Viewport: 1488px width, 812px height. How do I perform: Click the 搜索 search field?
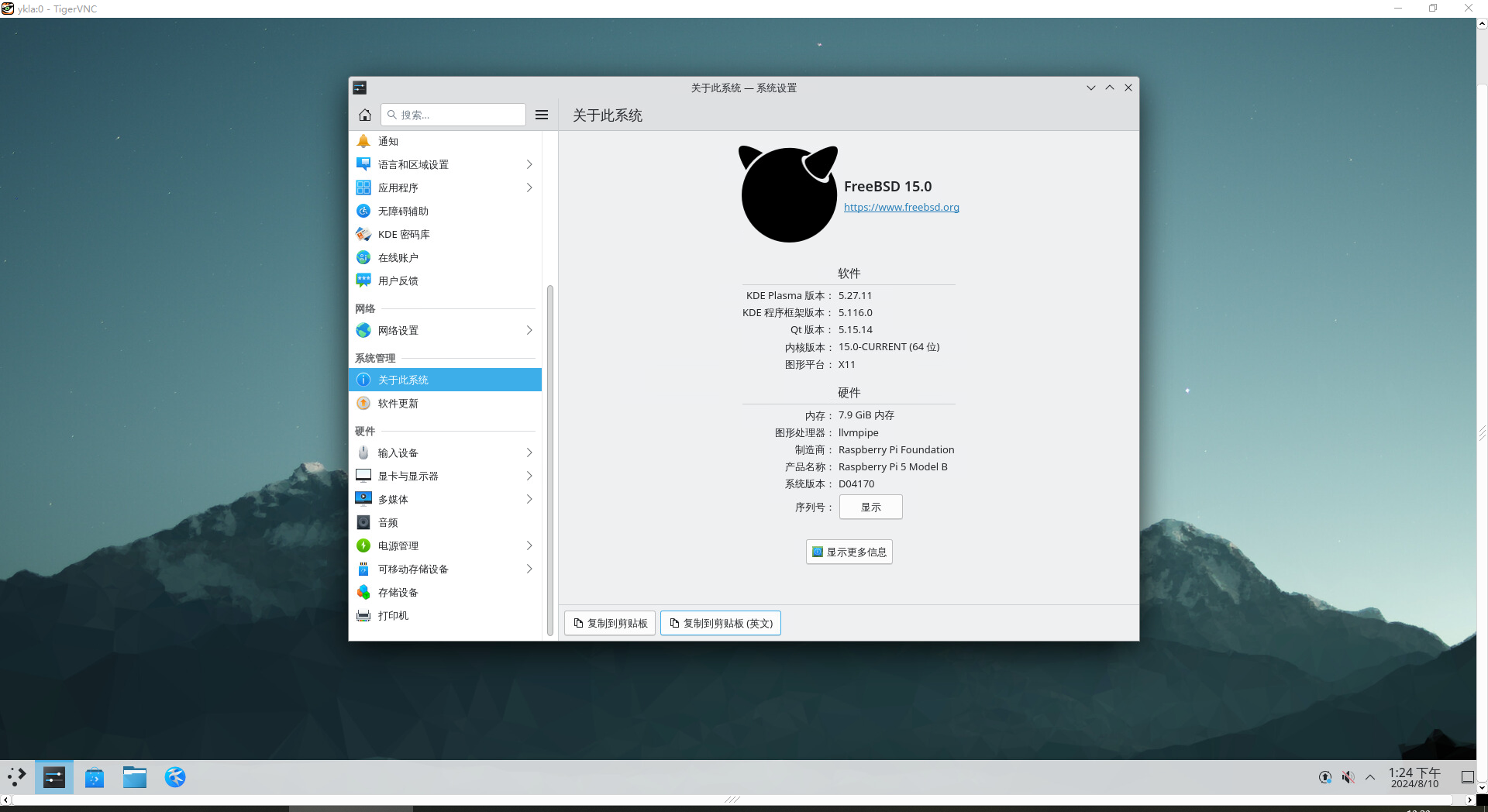pyautogui.click(x=453, y=115)
